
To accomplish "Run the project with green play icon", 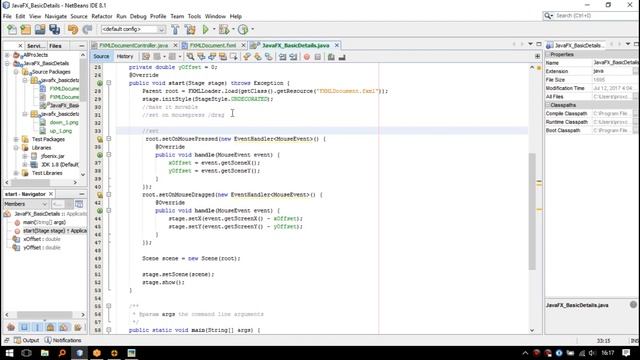I will coord(205,29).
